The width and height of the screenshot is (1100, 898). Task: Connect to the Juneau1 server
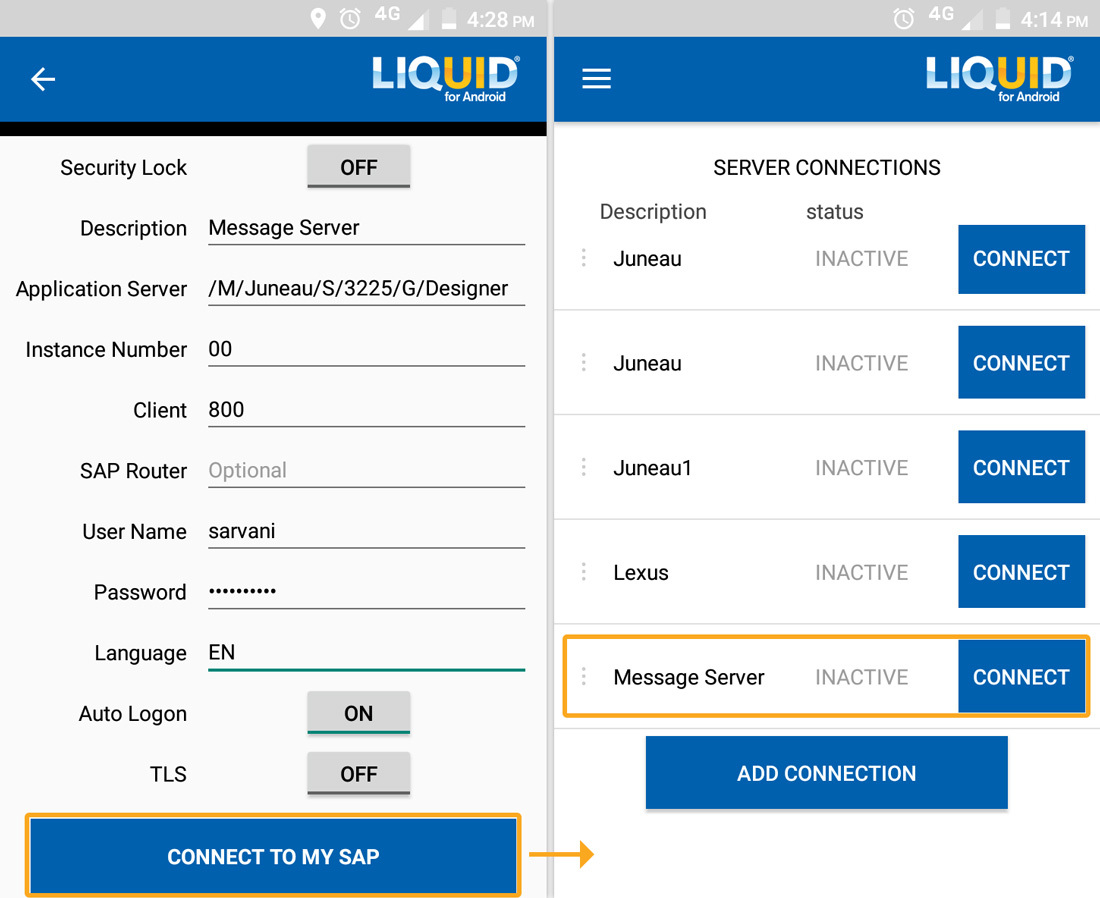coord(1021,467)
